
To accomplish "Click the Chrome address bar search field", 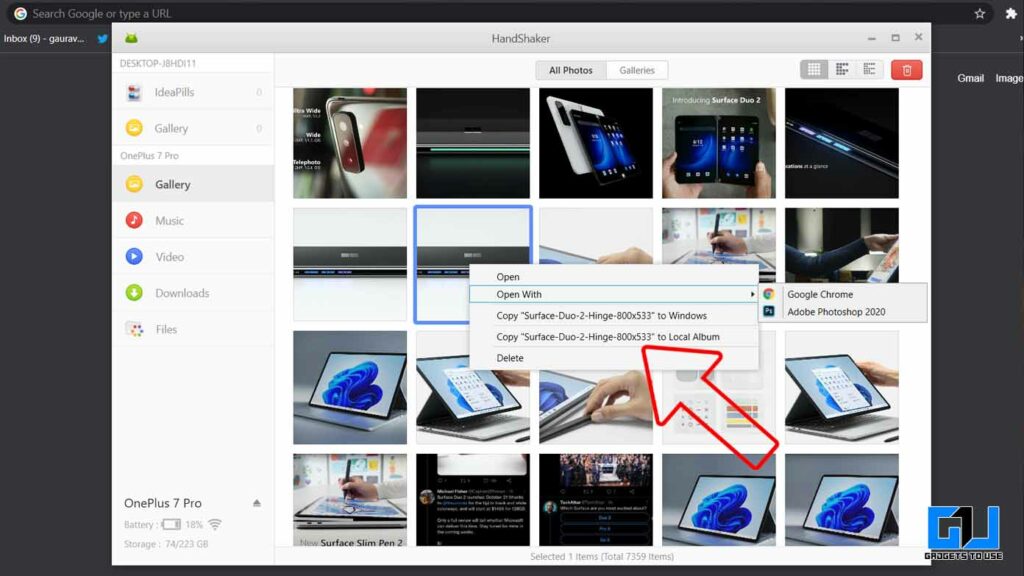I will click(x=500, y=14).
